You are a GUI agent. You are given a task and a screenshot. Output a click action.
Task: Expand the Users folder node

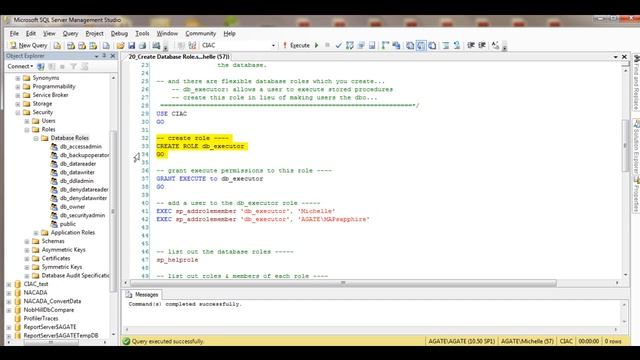click(x=27, y=121)
